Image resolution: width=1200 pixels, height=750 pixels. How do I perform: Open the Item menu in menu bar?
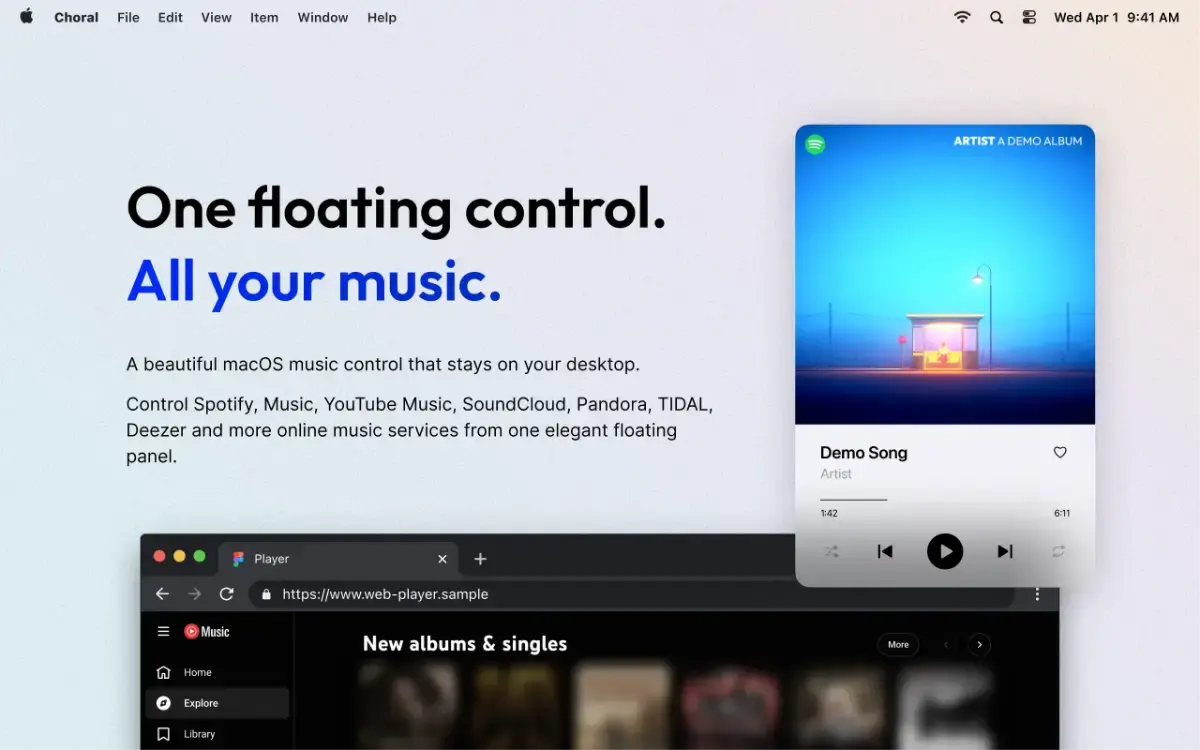tap(264, 17)
